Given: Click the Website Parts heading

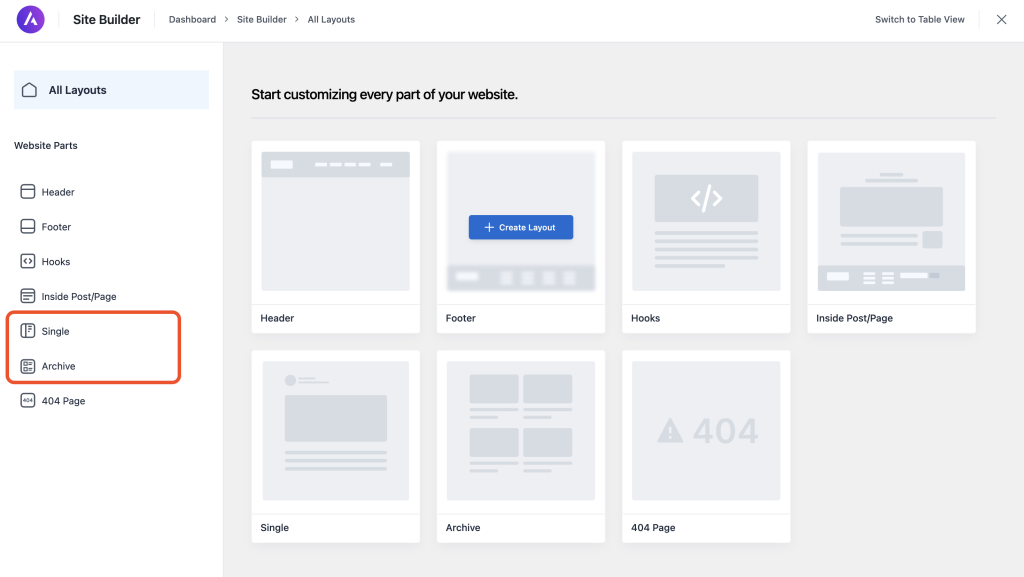Looking at the screenshot, I should click(x=46, y=146).
